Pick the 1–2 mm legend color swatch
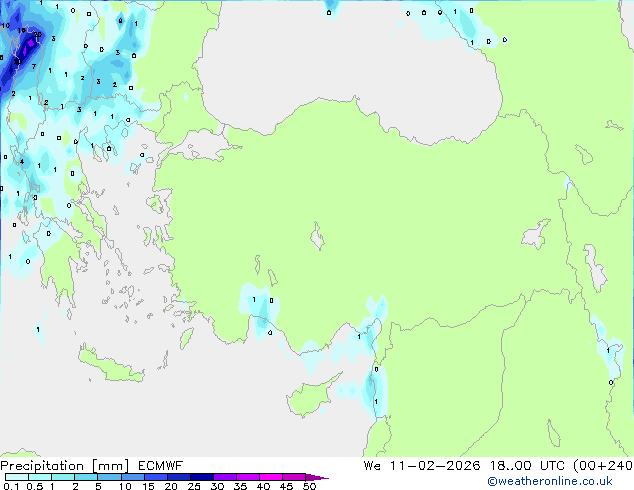Image resolution: width=634 pixels, height=490 pixels. pyautogui.click(x=63, y=477)
